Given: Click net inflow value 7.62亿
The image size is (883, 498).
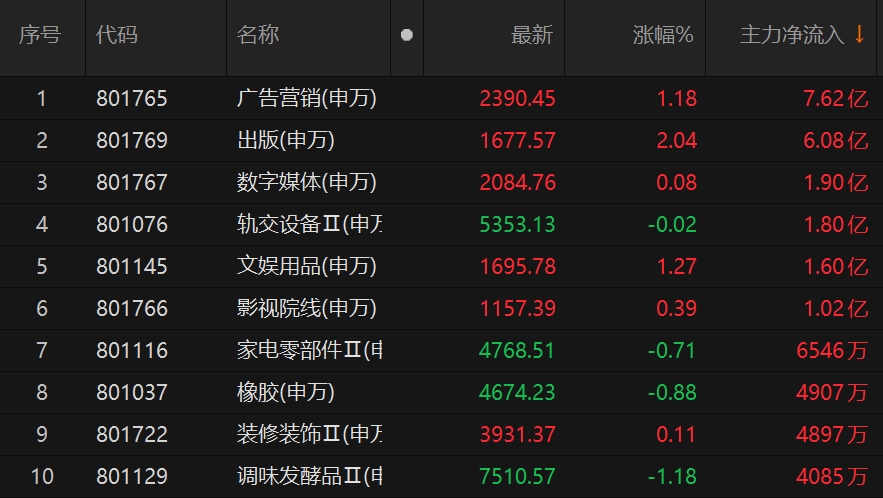Looking at the screenshot, I should [836, 99].
